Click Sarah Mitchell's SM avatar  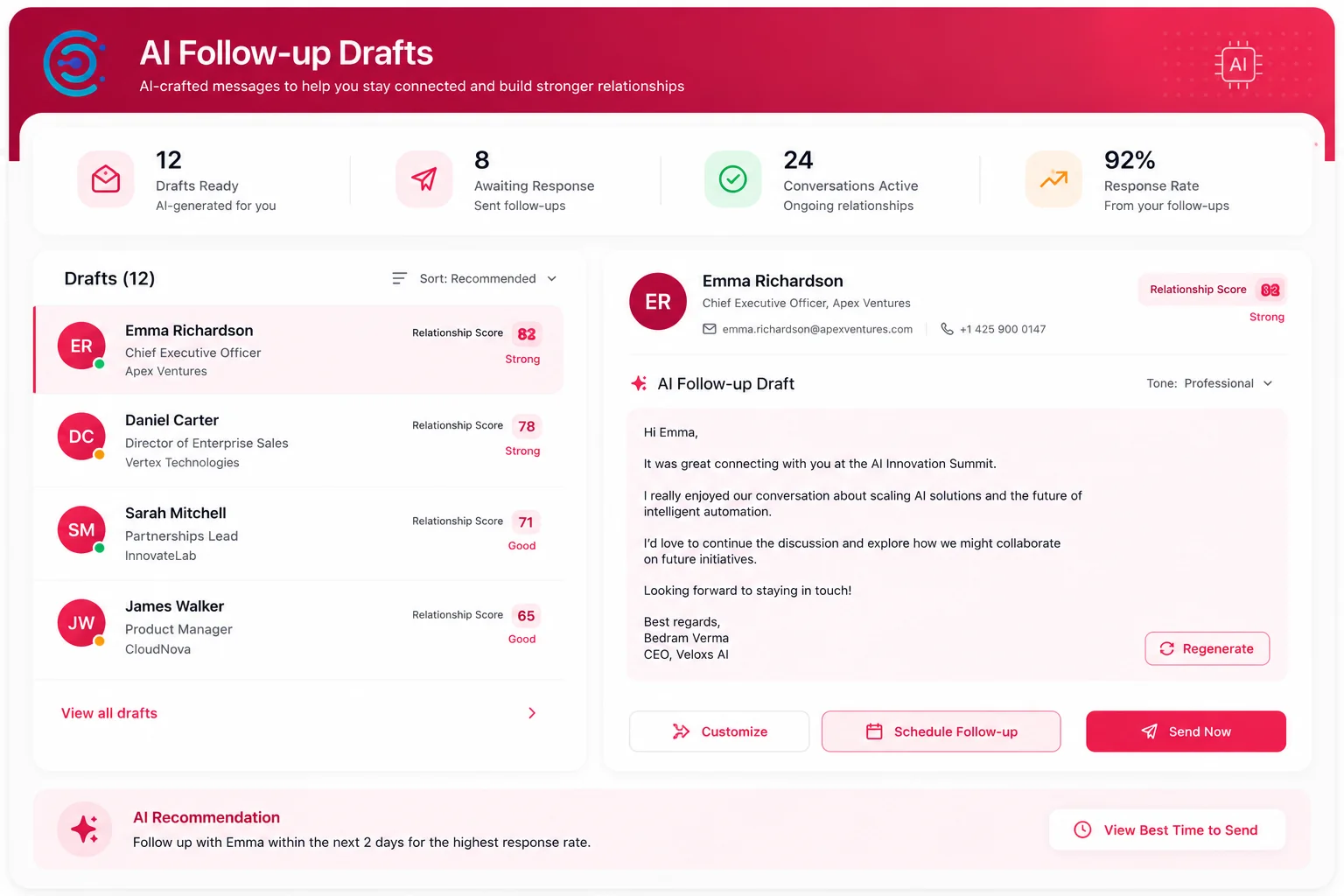pos(81,530)
